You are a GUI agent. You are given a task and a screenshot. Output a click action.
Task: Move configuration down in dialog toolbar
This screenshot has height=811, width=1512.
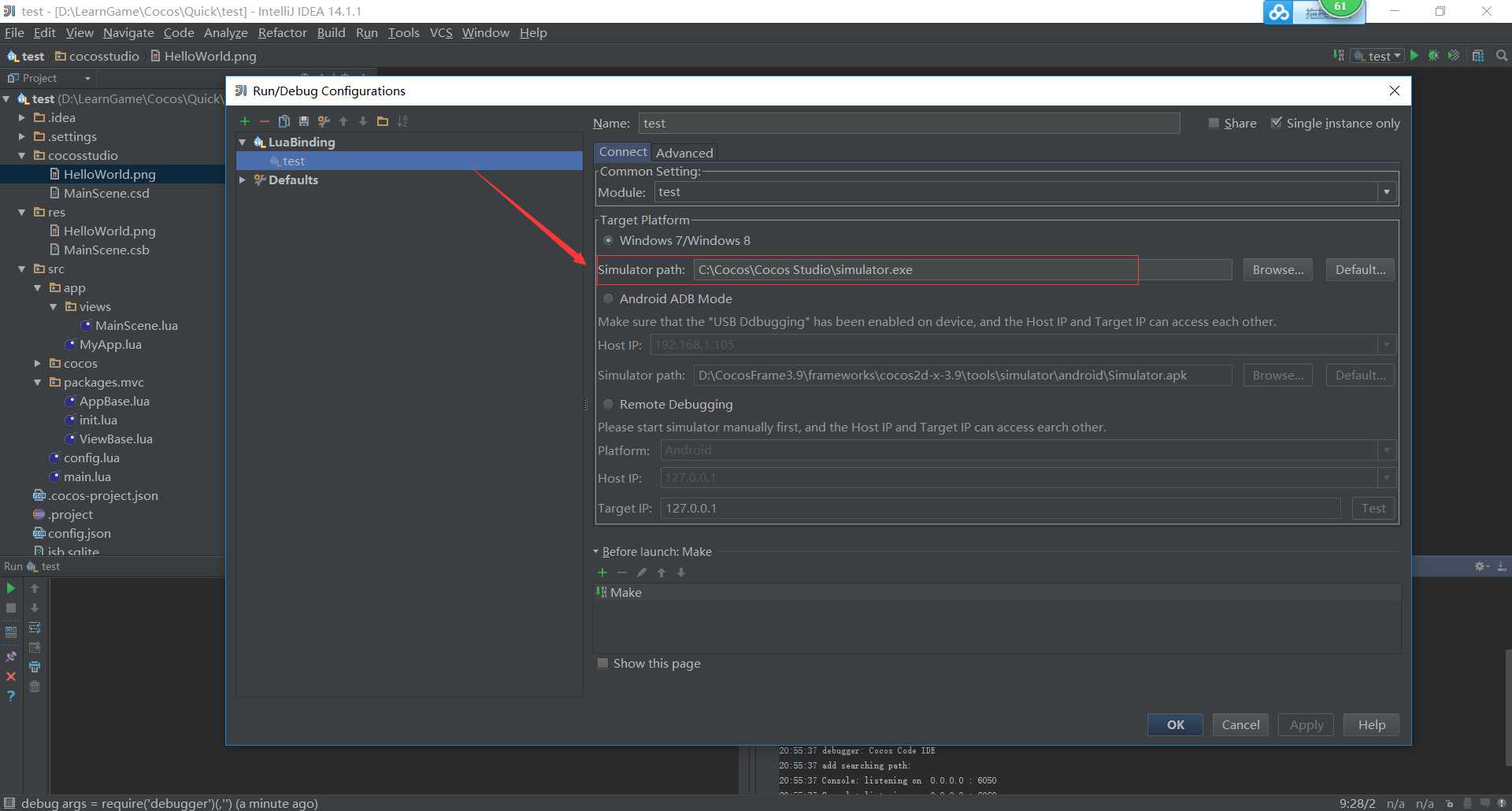363,121
